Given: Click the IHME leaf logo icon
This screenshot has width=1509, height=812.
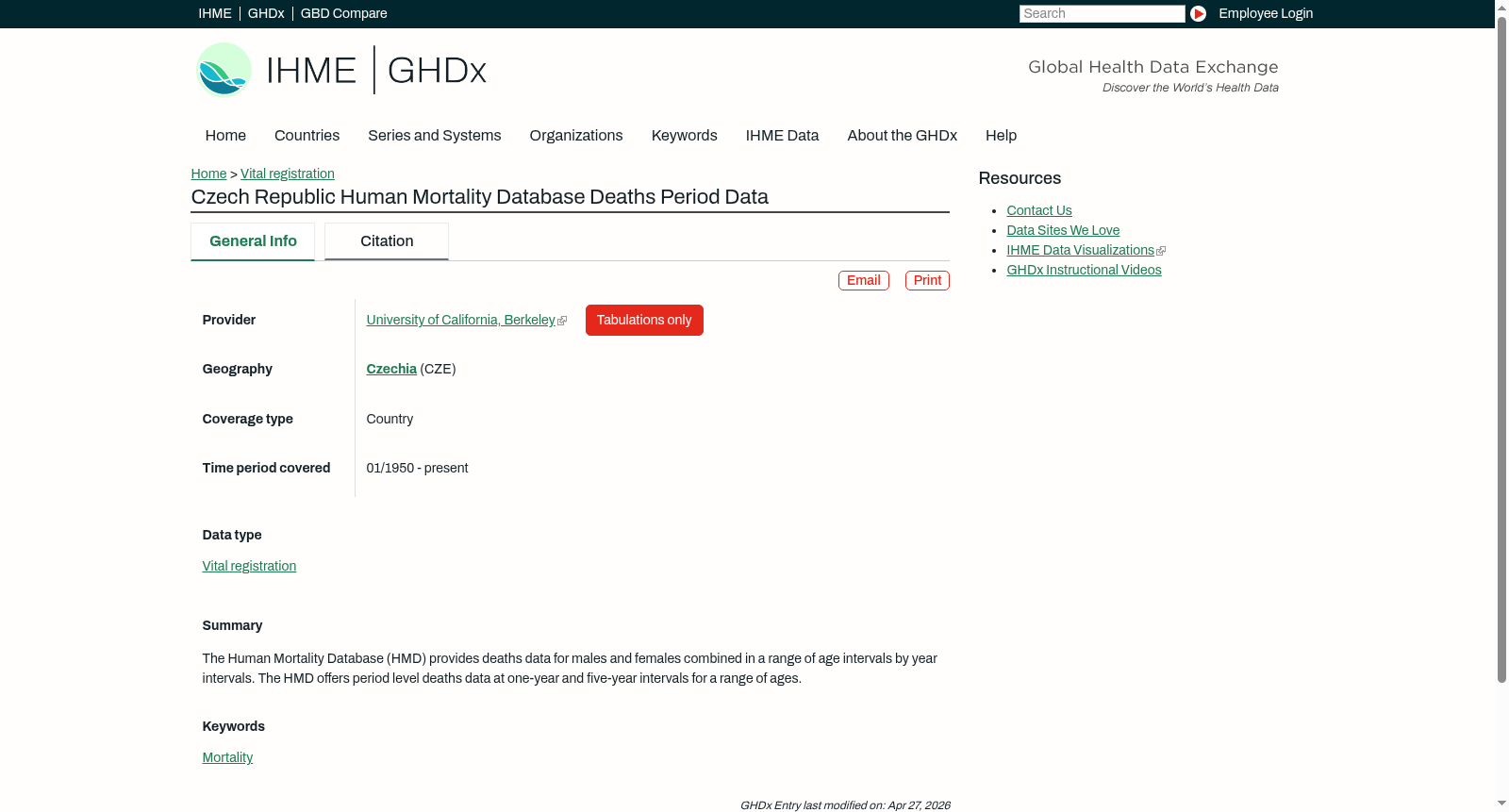Looking at the screenshot, I should [224, 70].
